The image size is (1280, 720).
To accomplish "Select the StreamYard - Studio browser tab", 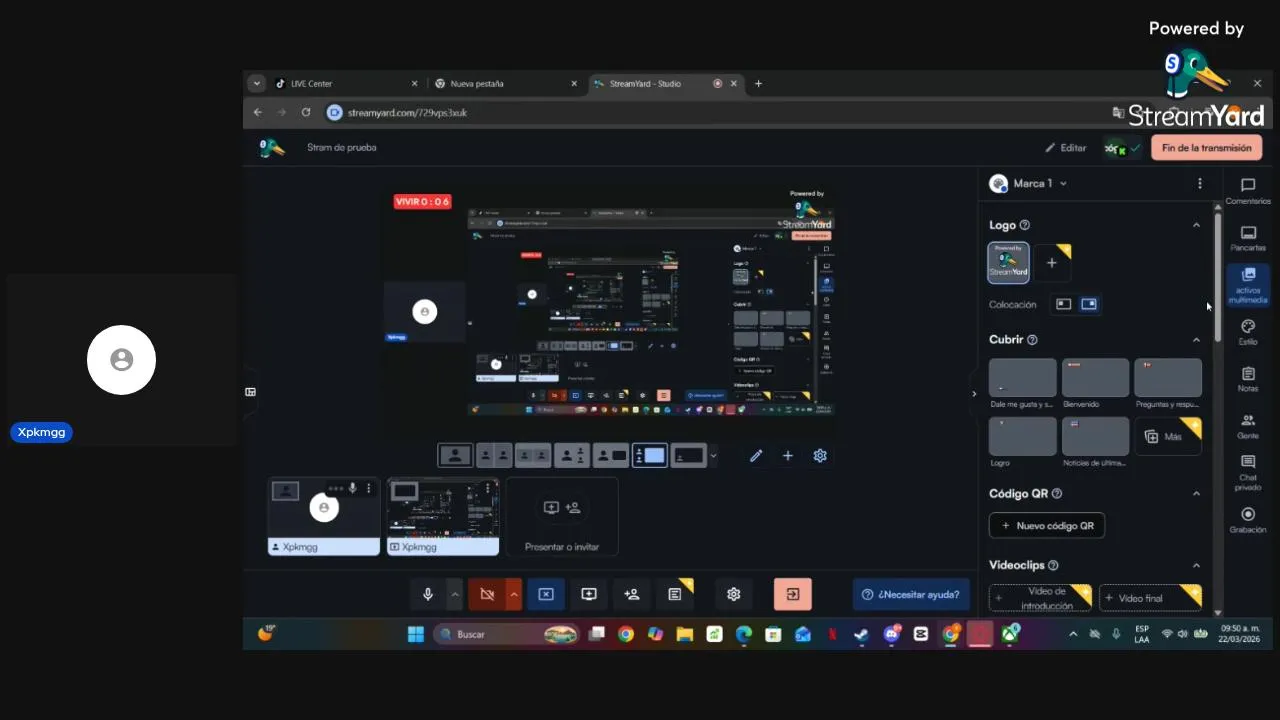I will tap(665, 84).
